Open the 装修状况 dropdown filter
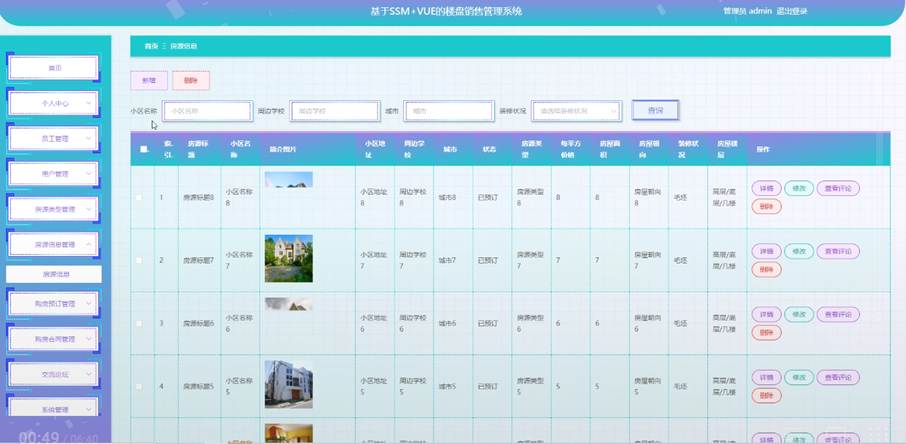 pos(576,111)
